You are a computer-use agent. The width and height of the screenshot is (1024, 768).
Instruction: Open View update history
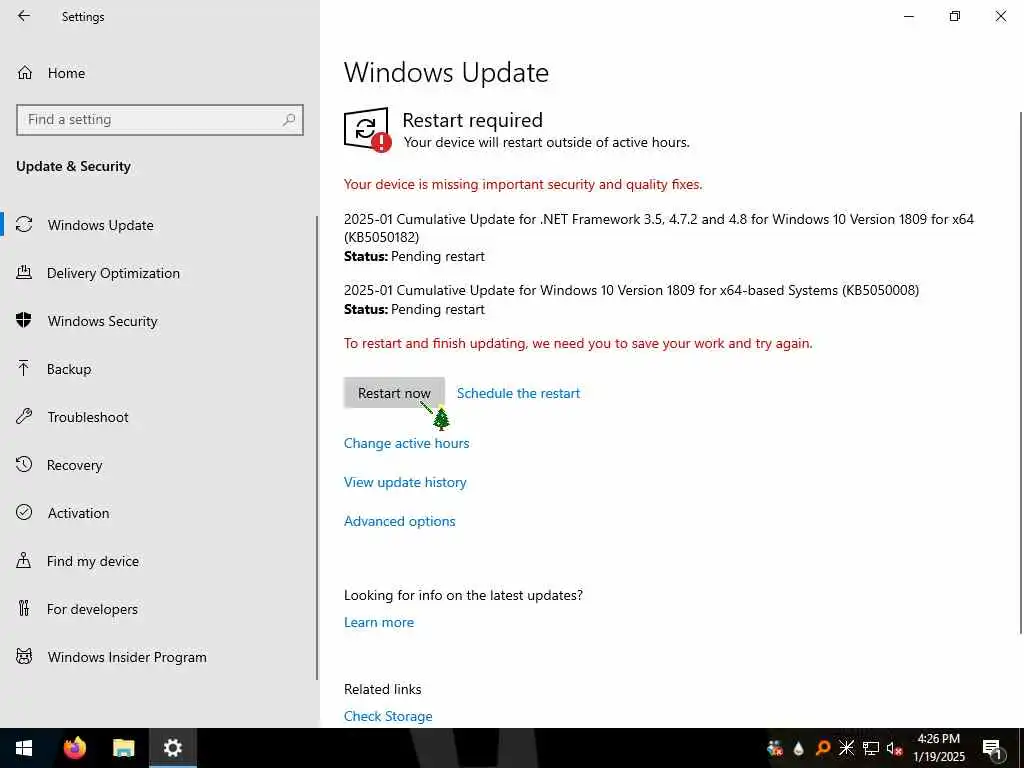tap(406, 483)
